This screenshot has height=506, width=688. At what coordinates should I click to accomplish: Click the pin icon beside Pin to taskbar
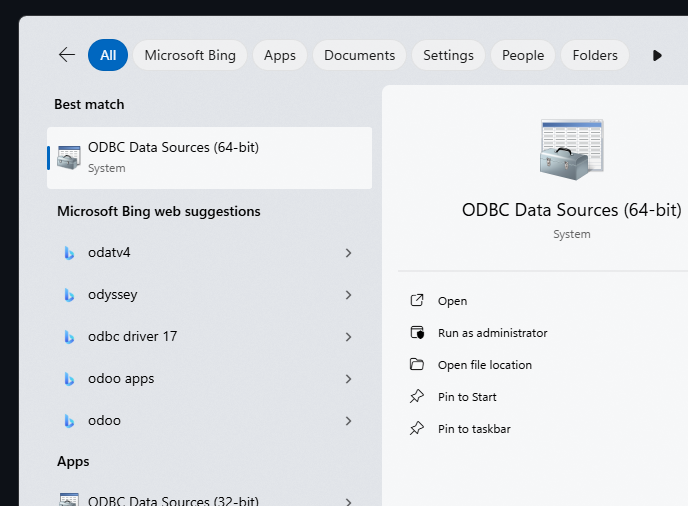pyautogui.click(x=417, y=428)
